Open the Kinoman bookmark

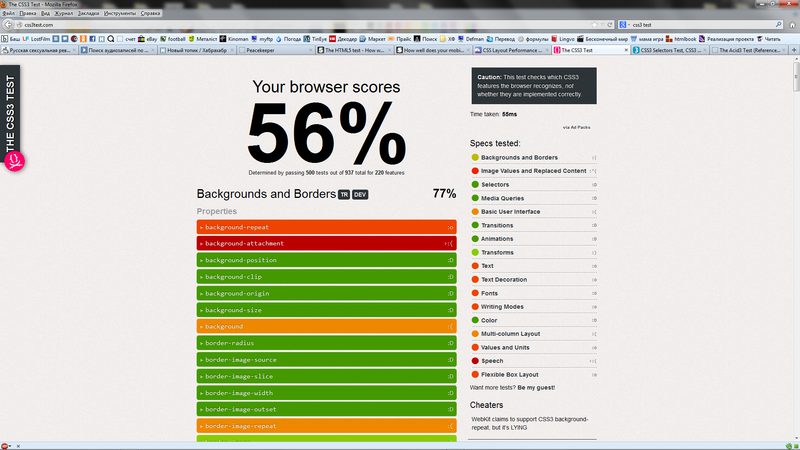point(234,39)
